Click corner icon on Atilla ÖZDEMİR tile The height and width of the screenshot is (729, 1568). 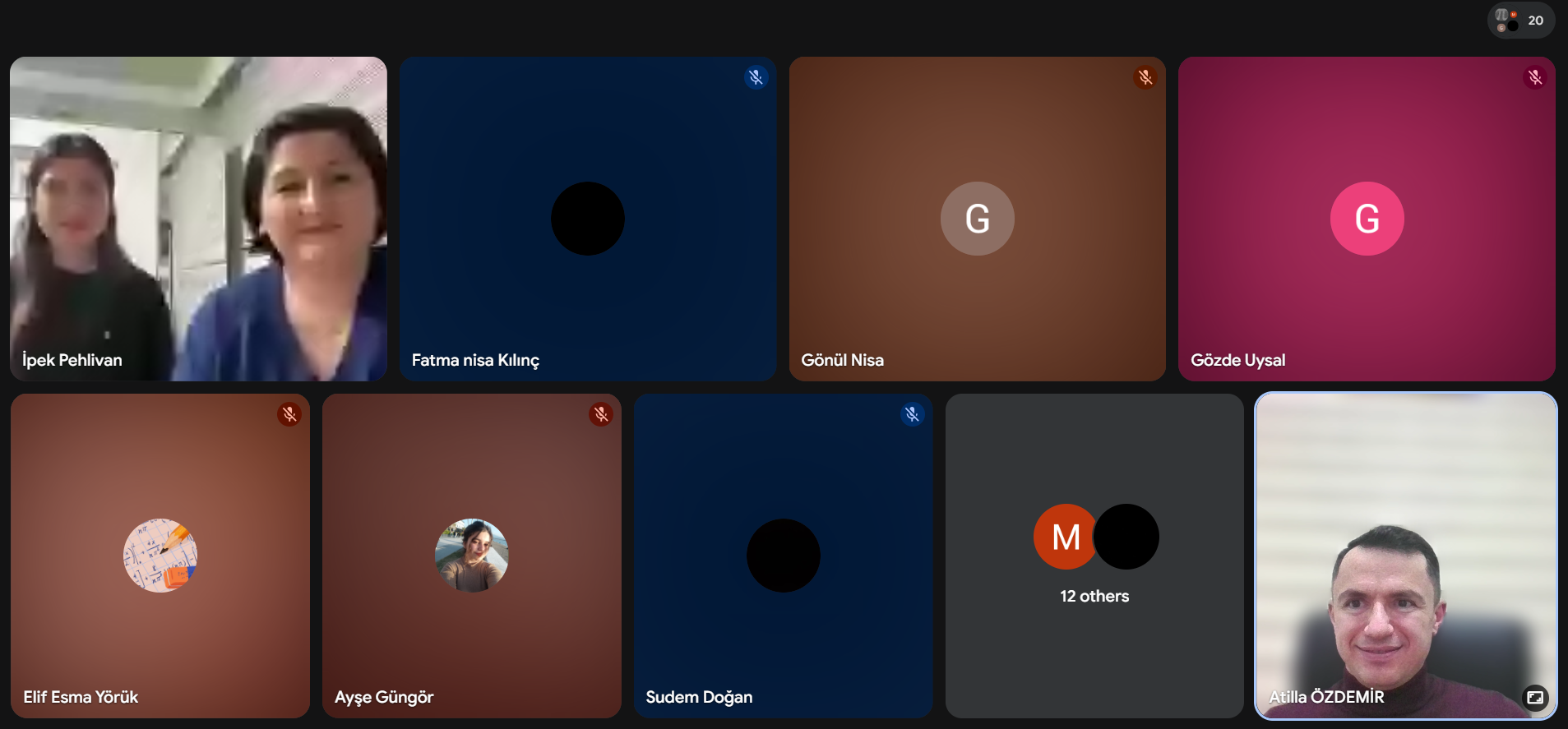pyautogui.click(x=1534, y=697)
